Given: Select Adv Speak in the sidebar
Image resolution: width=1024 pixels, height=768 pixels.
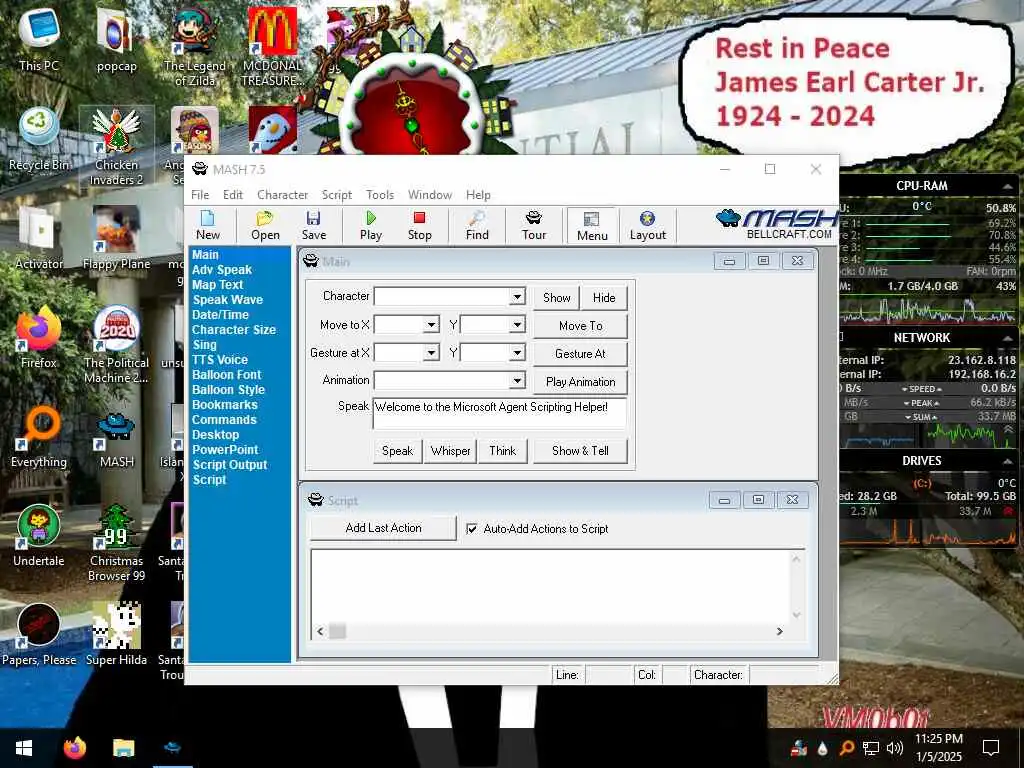Looking at the screenshot, I should pos(221,270).
